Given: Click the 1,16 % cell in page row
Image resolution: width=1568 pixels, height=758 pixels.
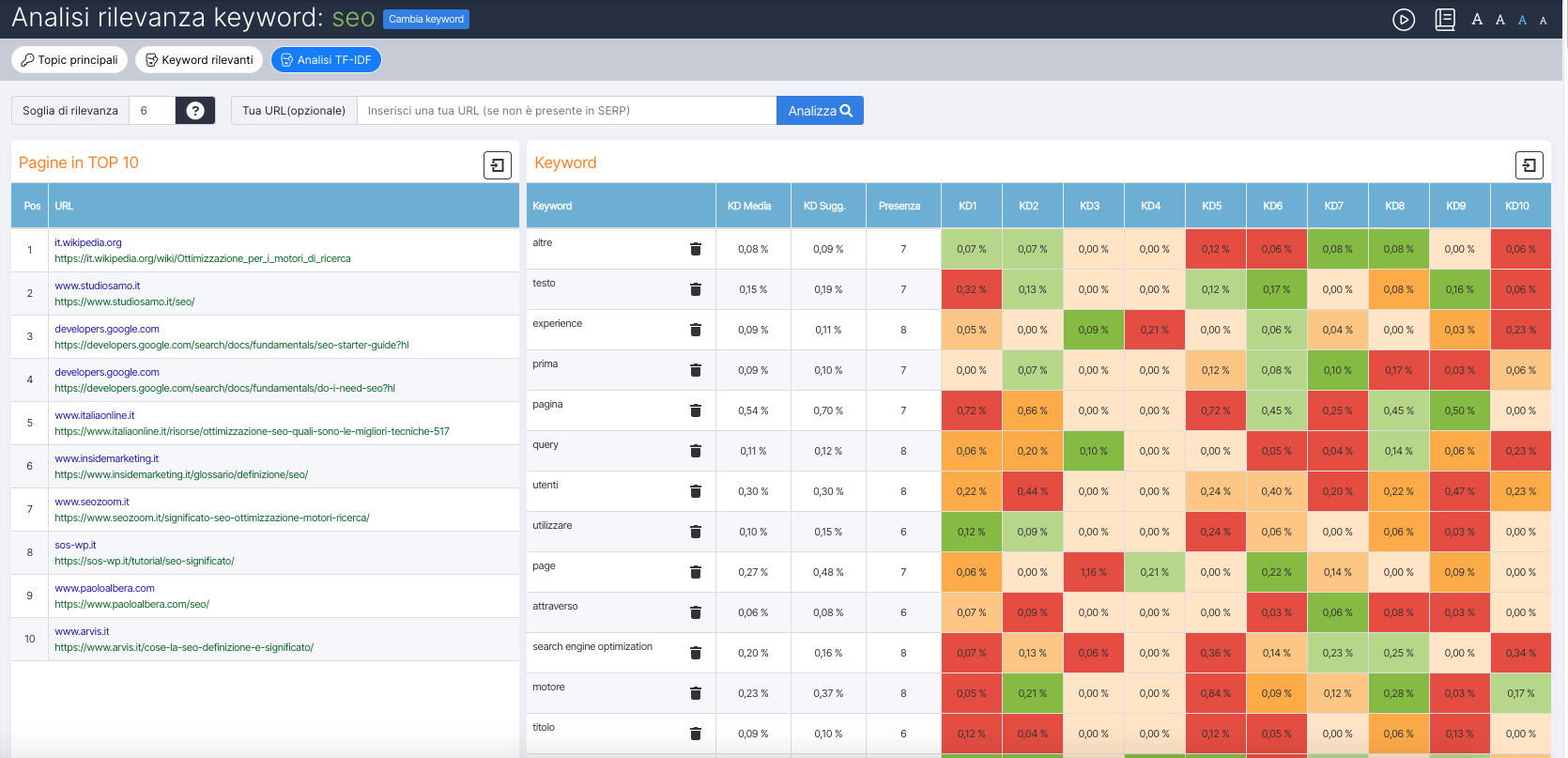Looking at the screenshot, I should point(1094,572).
